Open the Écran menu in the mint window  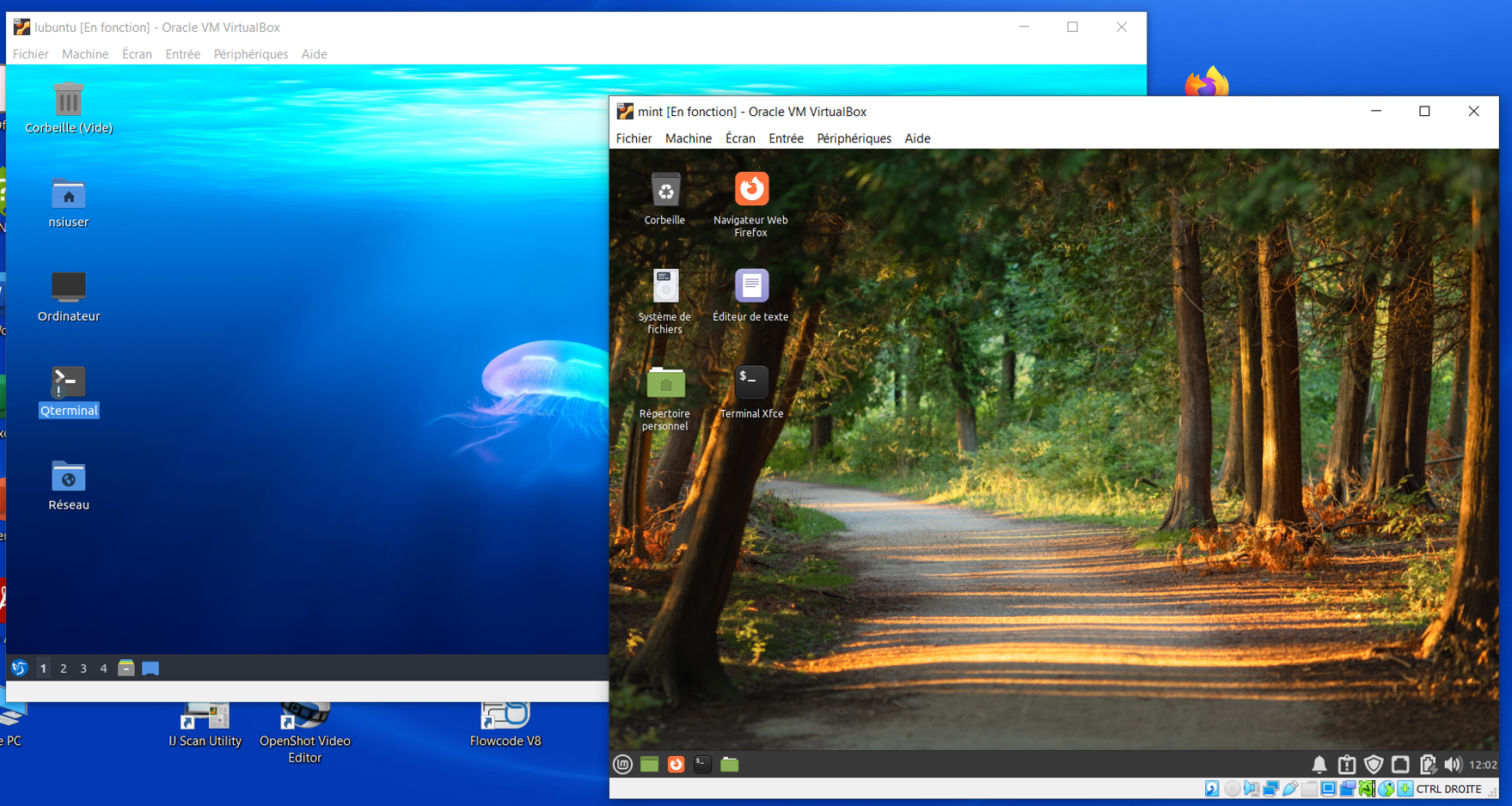739,138
